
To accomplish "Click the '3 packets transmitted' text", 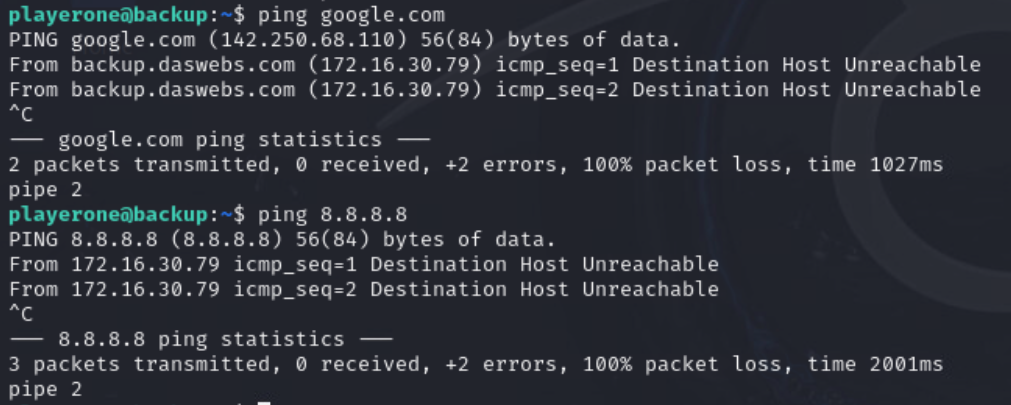I will 141,364.
